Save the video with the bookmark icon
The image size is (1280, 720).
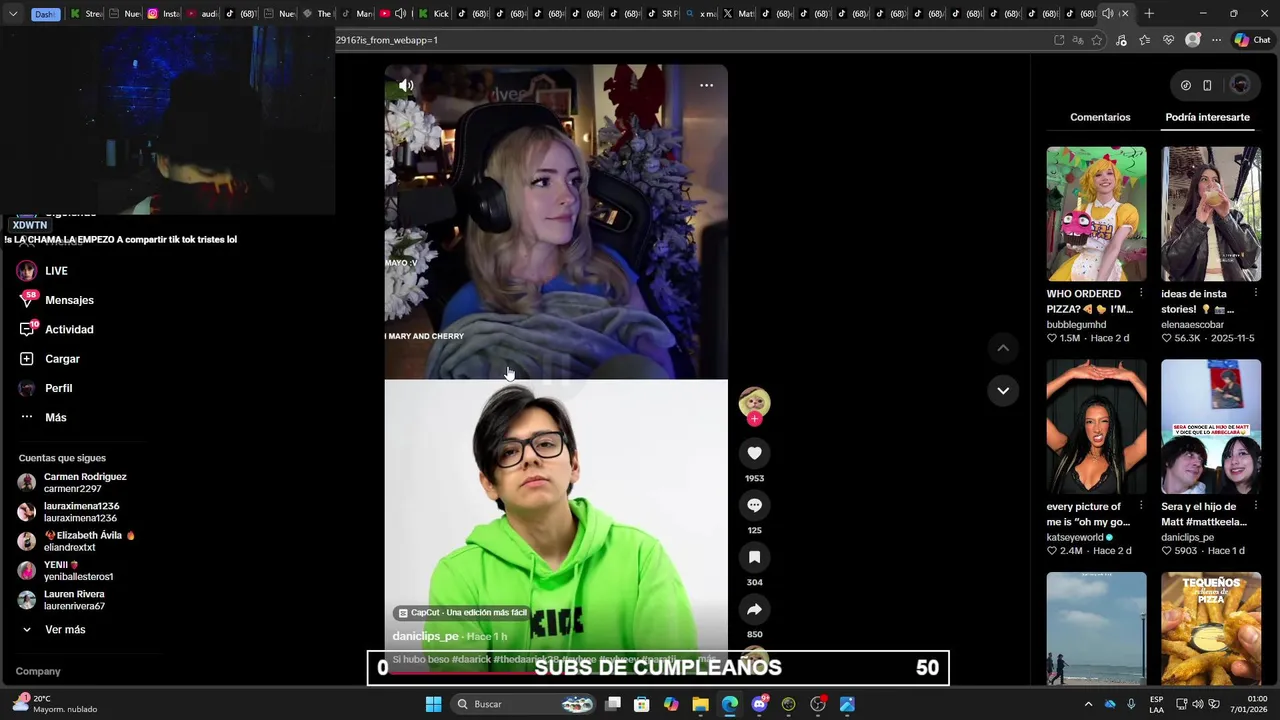[x=755, y=557]
